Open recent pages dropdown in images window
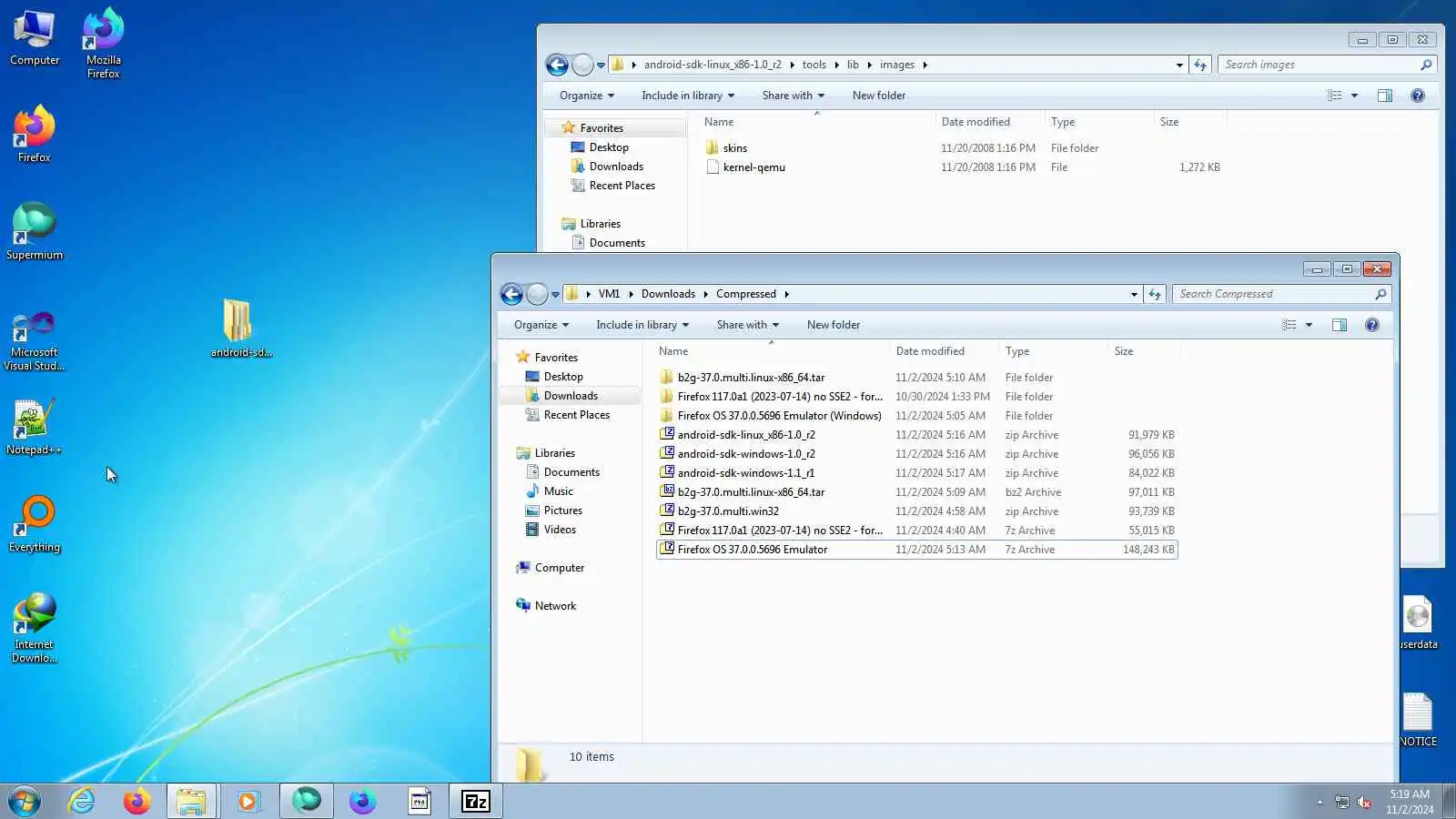The height and width of the screenshot is (819, 1456). tap(601, 66)
